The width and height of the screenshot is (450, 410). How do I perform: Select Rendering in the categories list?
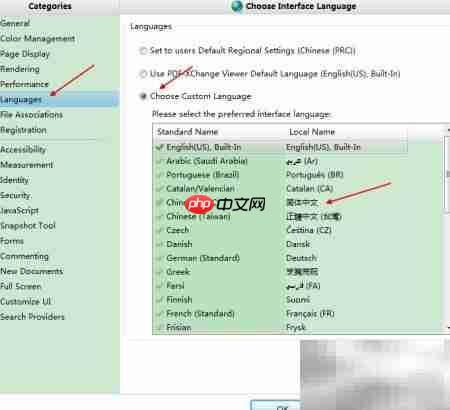20,69
